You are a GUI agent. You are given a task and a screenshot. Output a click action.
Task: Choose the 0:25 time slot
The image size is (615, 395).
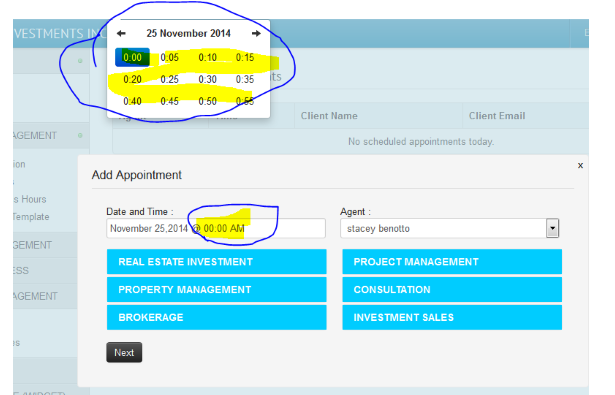(169, 80)
